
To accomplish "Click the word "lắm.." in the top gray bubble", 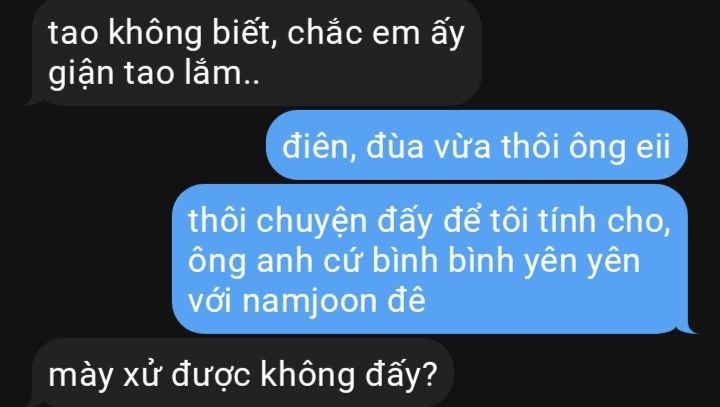I will point(222,73).
